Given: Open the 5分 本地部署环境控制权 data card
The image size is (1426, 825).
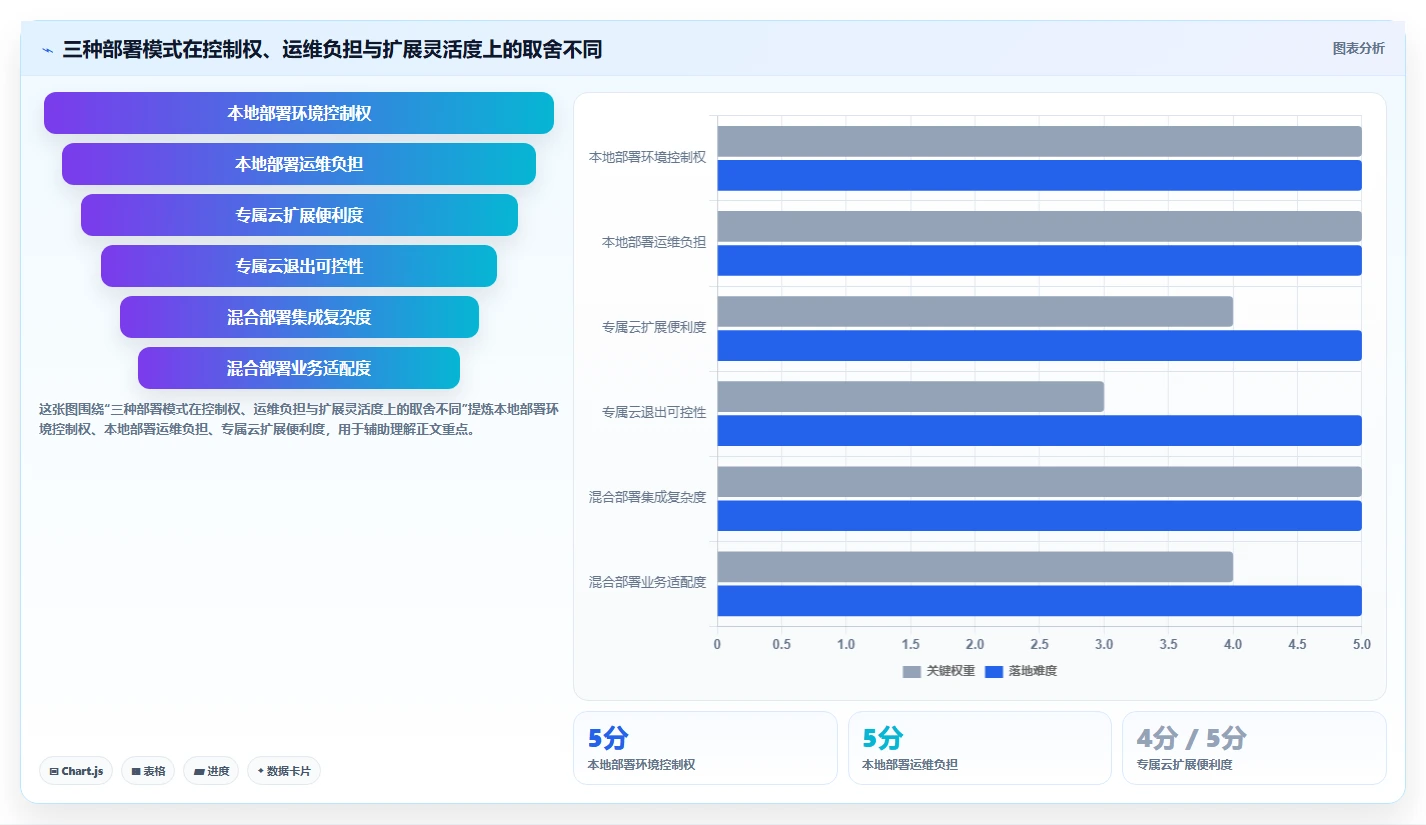Looking at the screenshot, I should point(705,748).
